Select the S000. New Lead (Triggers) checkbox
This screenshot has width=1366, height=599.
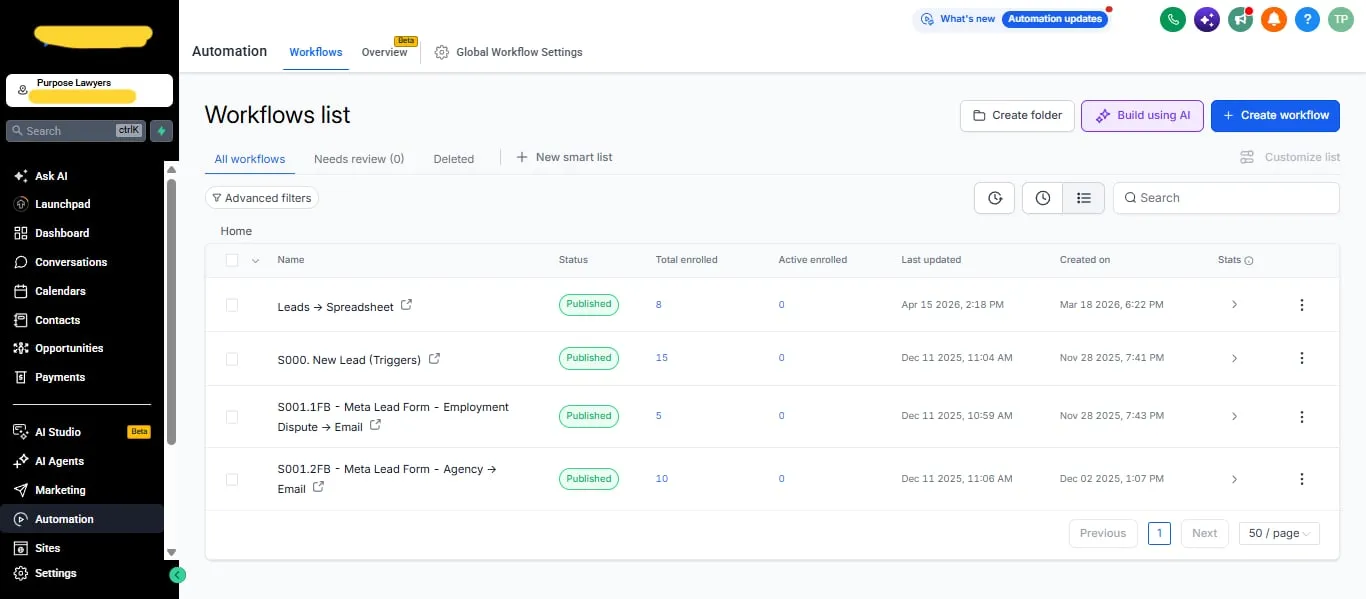coord(232,358)
